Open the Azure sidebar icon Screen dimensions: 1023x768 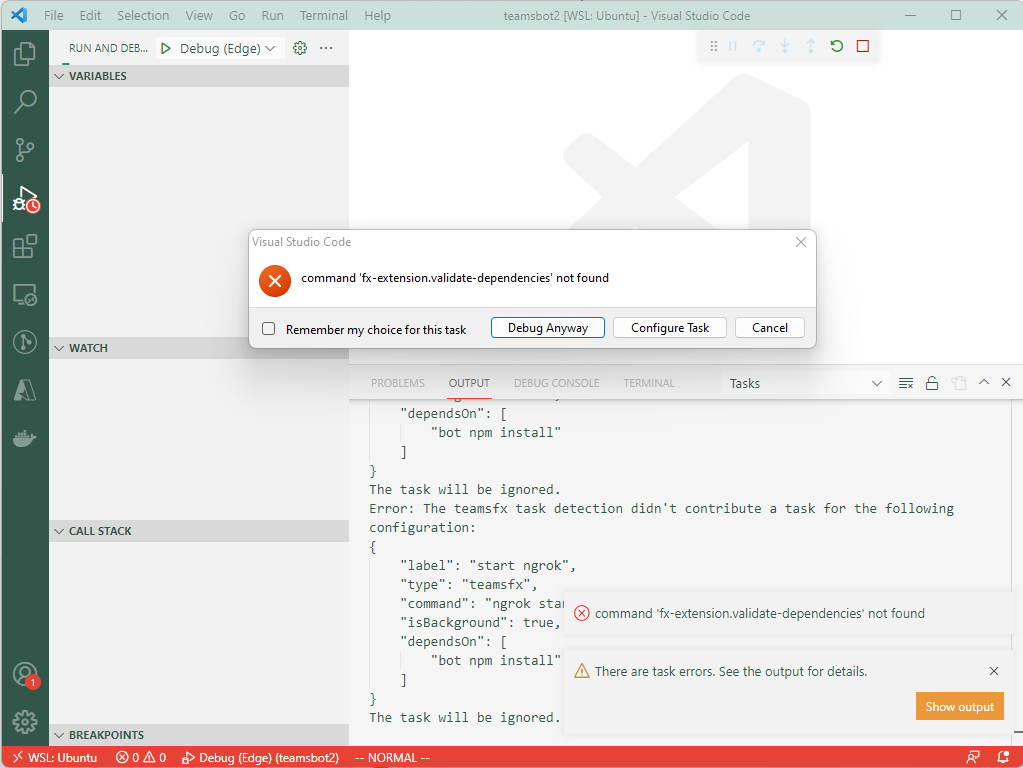[24, 389]
